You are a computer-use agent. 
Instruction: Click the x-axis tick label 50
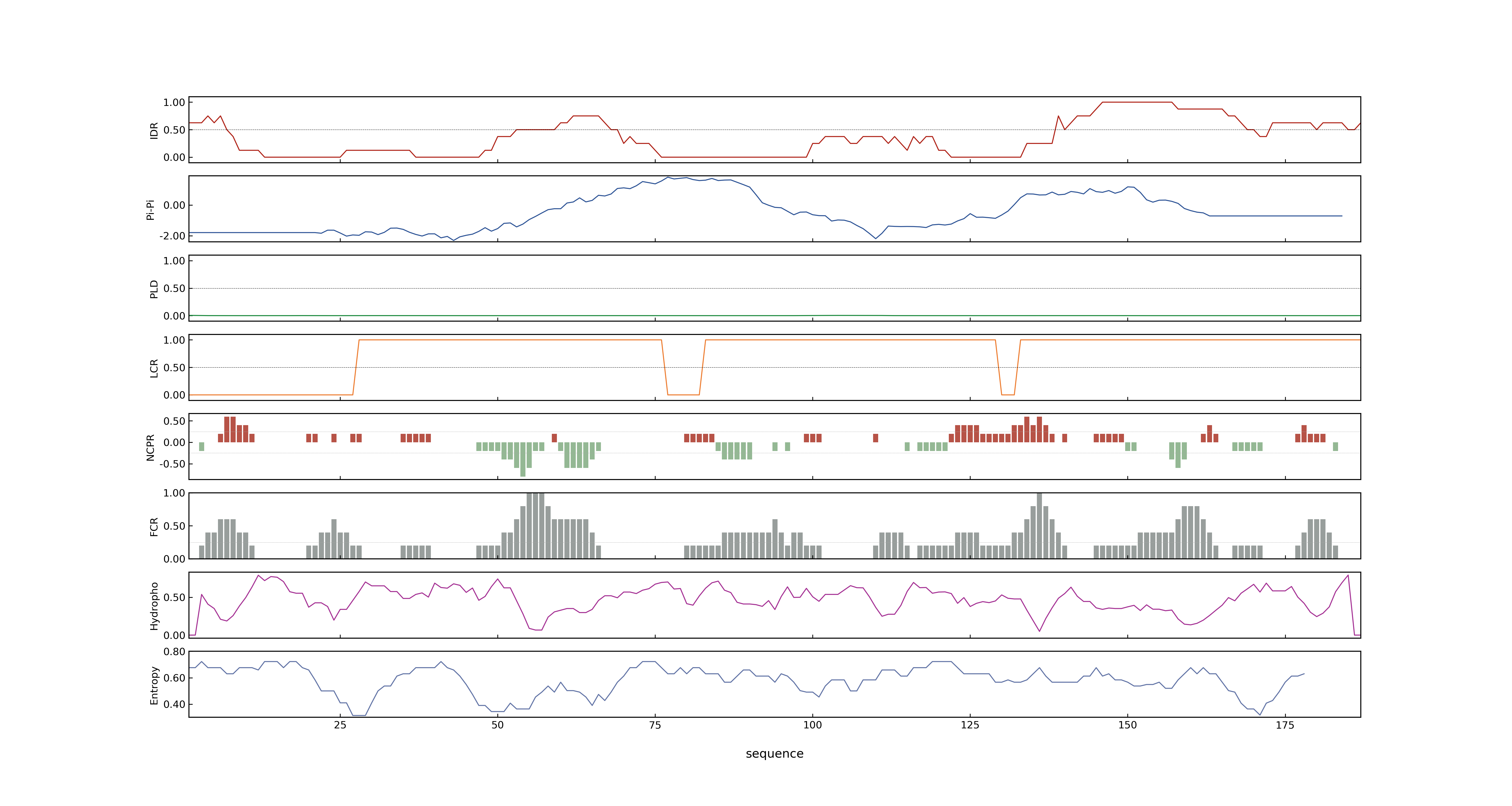click(497, 725)
